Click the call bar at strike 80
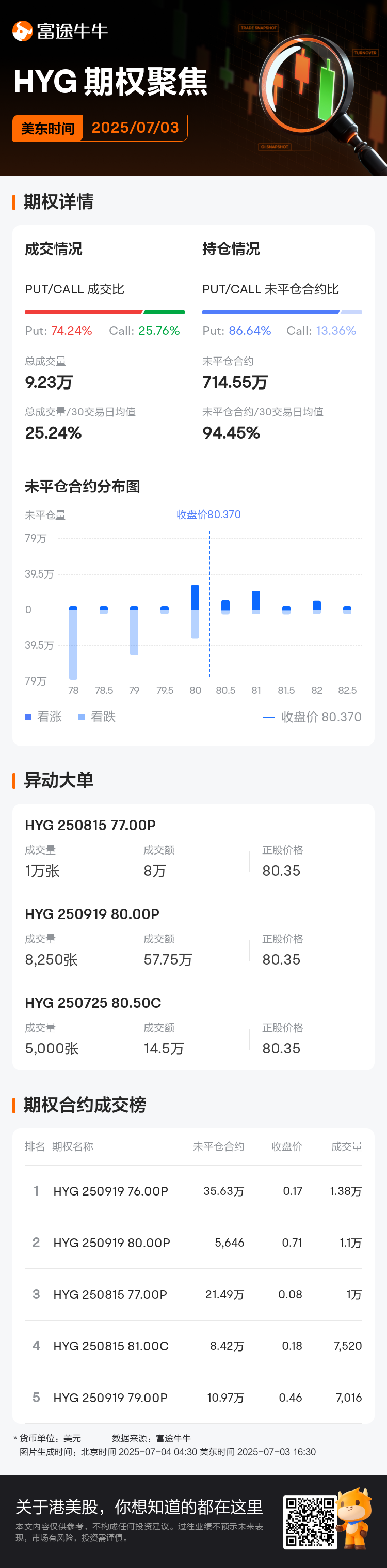 tap(195, 597)
